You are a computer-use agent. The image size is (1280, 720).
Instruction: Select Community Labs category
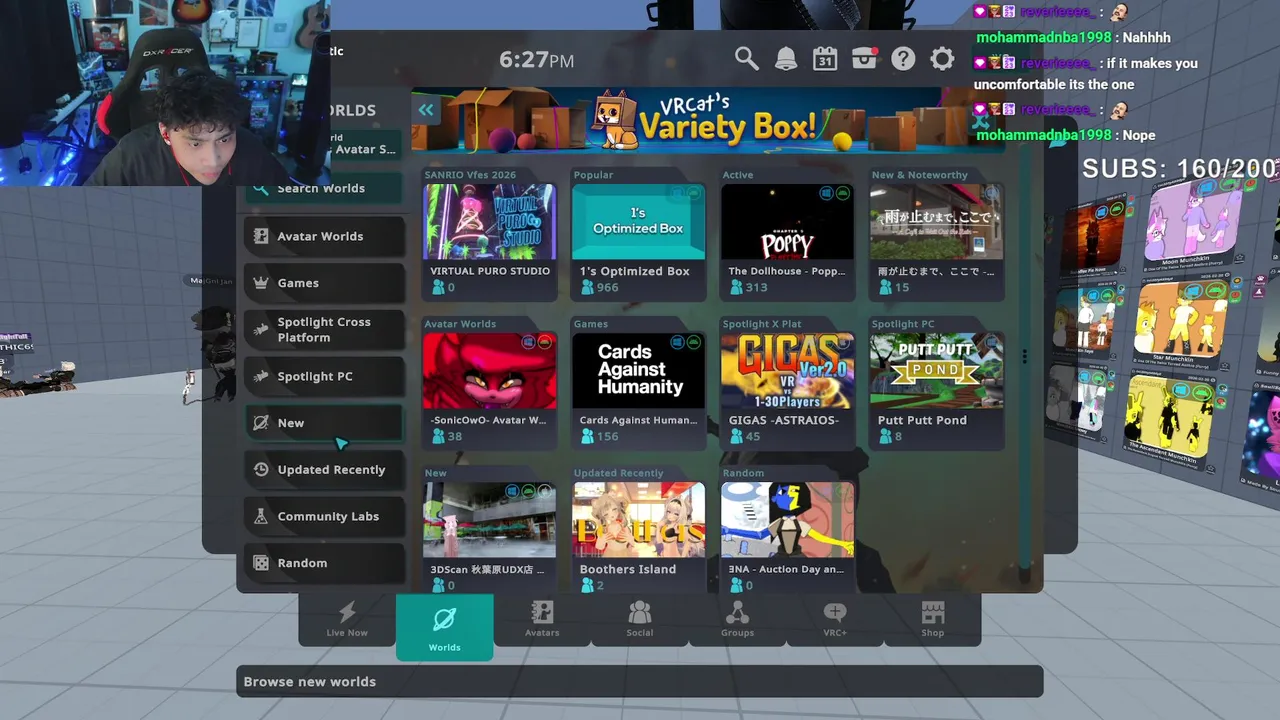coord(325,516)
